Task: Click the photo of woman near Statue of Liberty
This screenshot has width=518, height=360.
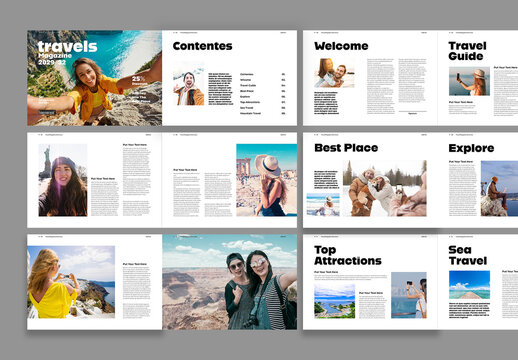Action: (x=63, y=180)
